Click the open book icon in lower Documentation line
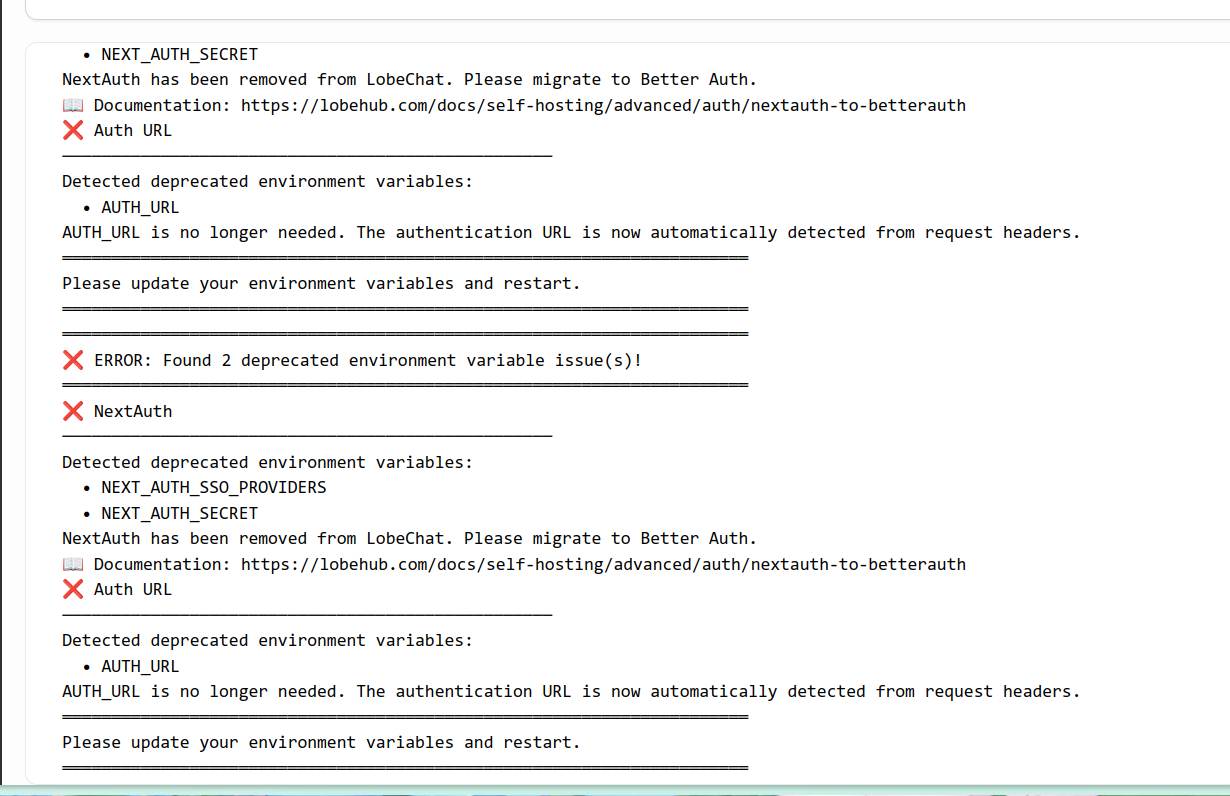Image resolution: width=1230 pixels, height=796 pixels. (x=73, y=564)
